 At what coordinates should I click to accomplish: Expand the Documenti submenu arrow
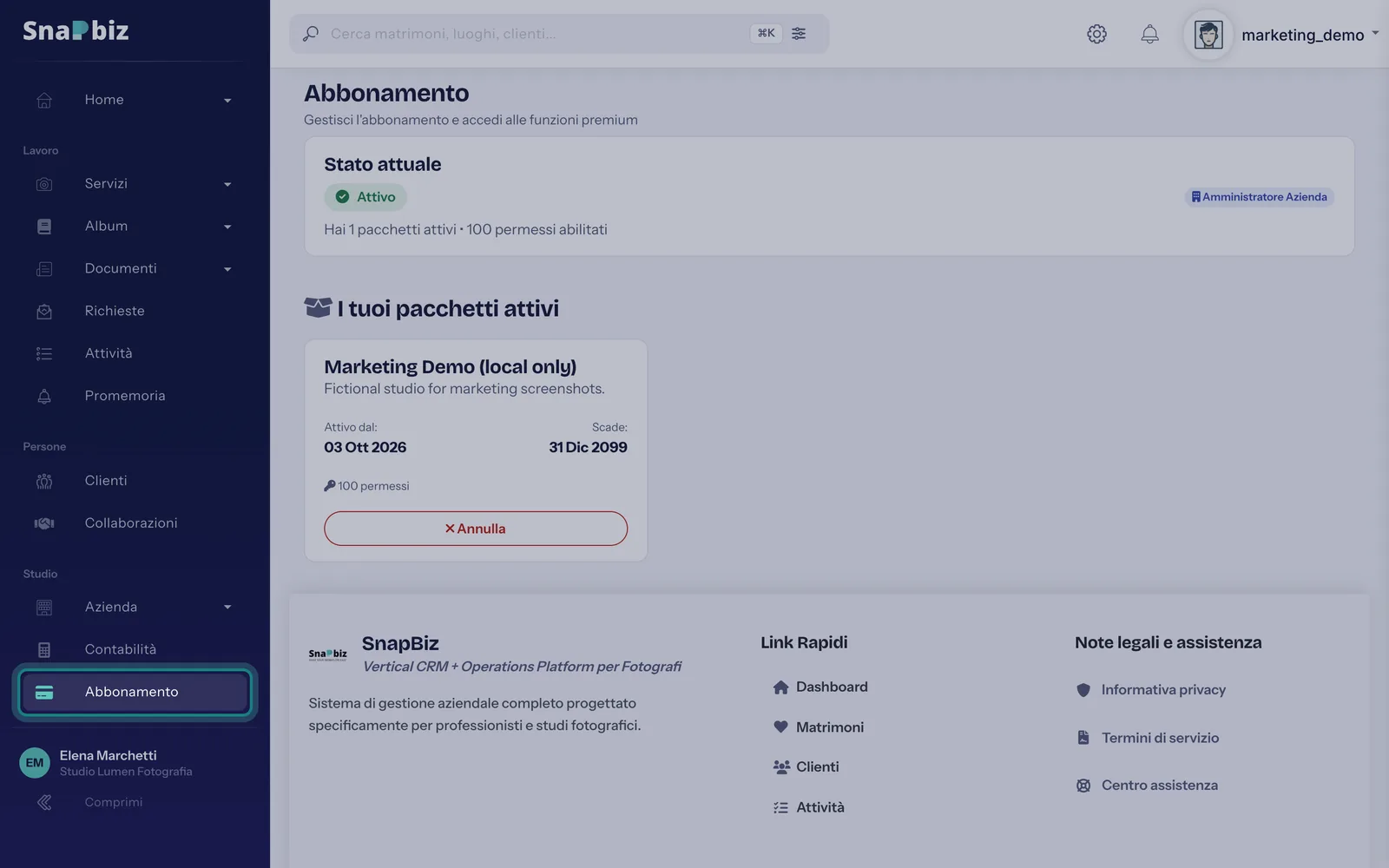click(227, 270)
